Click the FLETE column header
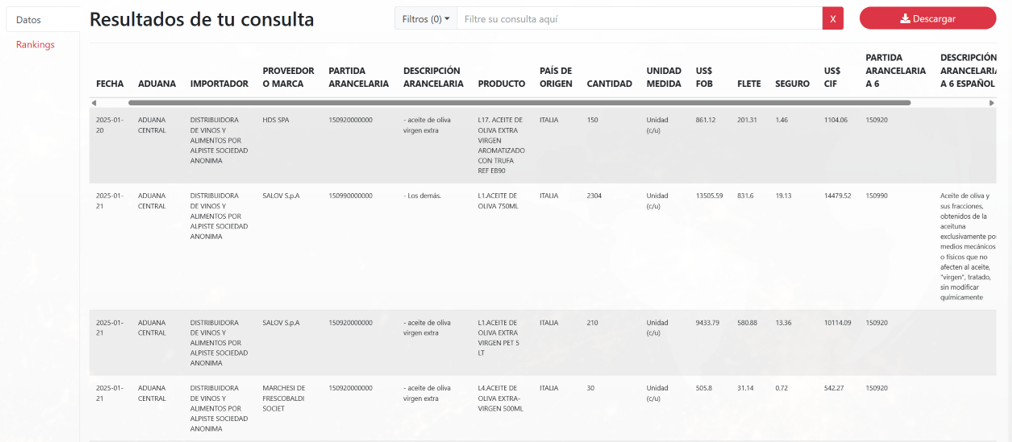 pyautogui.click(x=749, y=84)
